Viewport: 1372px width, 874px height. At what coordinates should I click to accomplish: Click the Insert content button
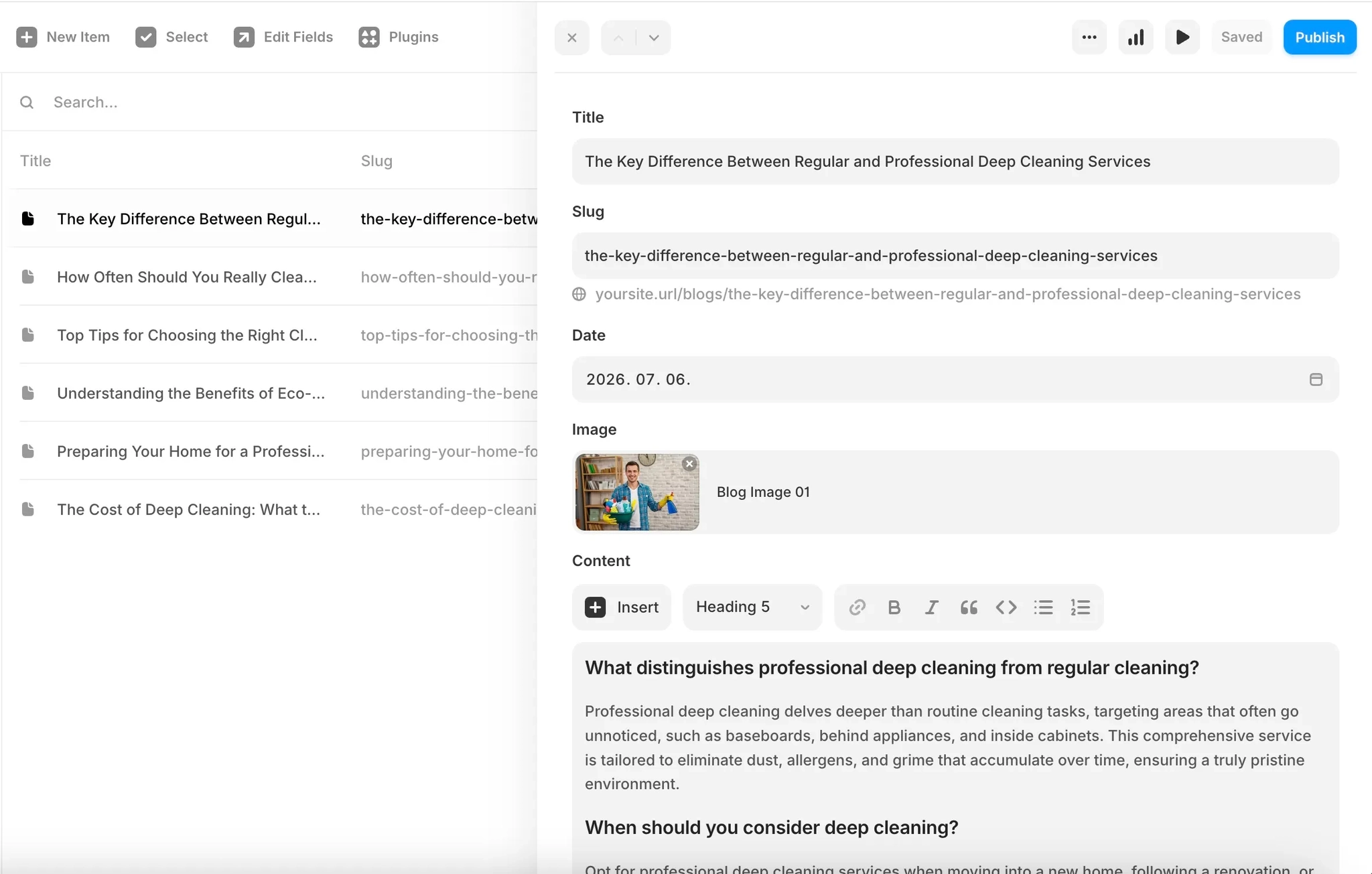[622, 607]
